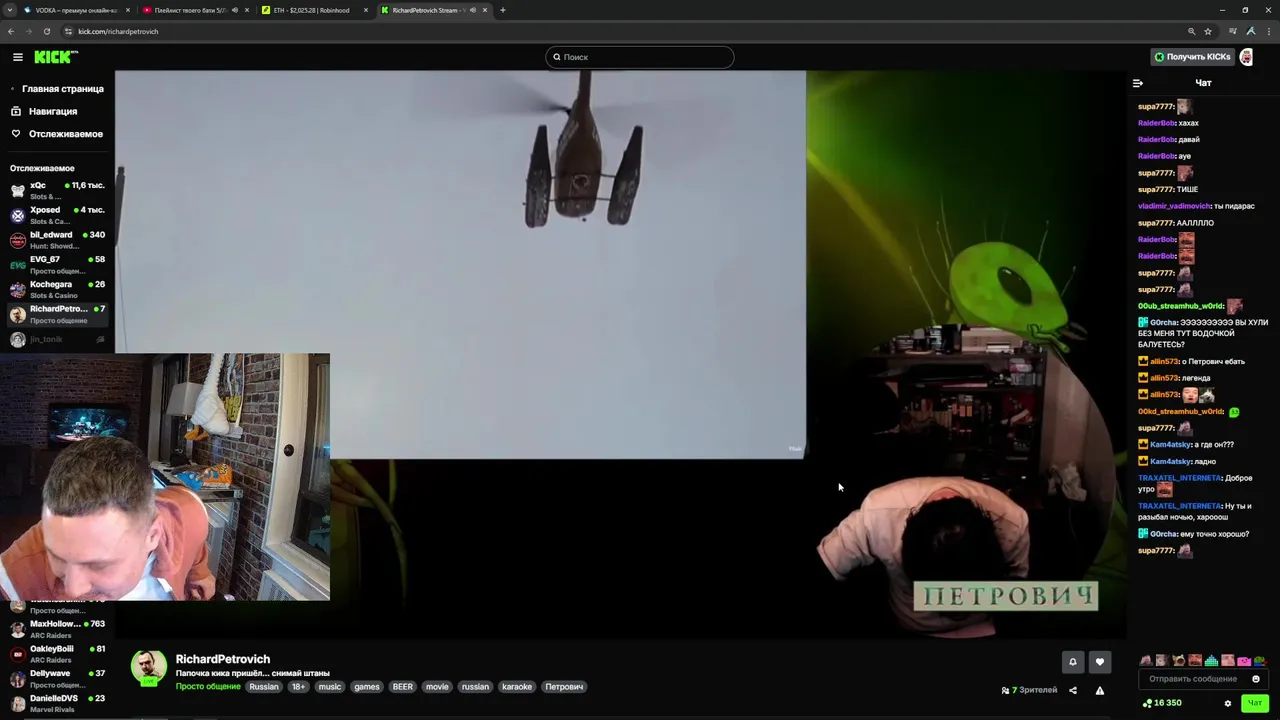Image resolution: width=1280 pixels, height=720 pixels.
Task: Click the Петрович tag
Action: coord(564,687)
